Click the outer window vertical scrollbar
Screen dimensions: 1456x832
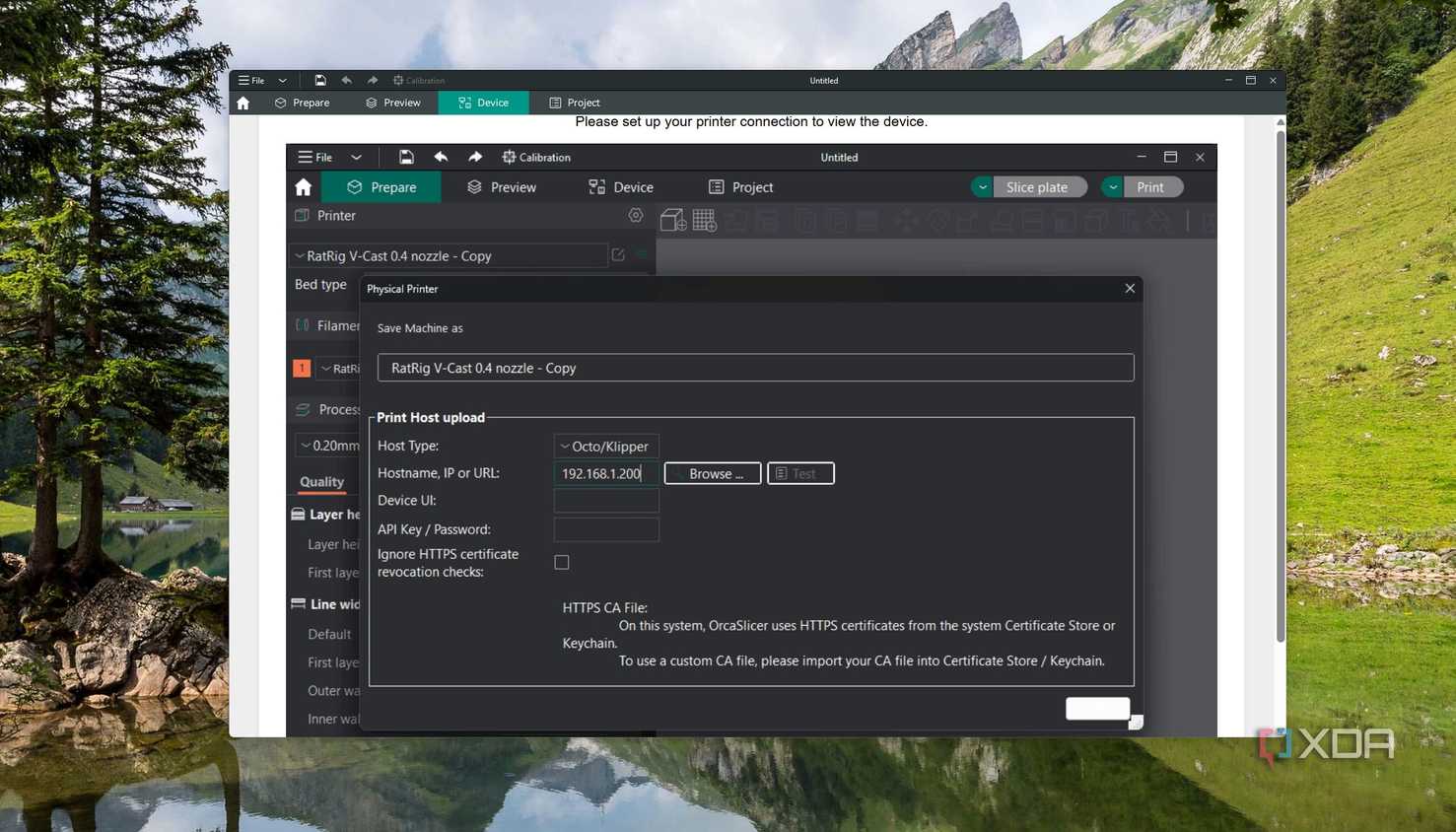tap(1281, 384)
